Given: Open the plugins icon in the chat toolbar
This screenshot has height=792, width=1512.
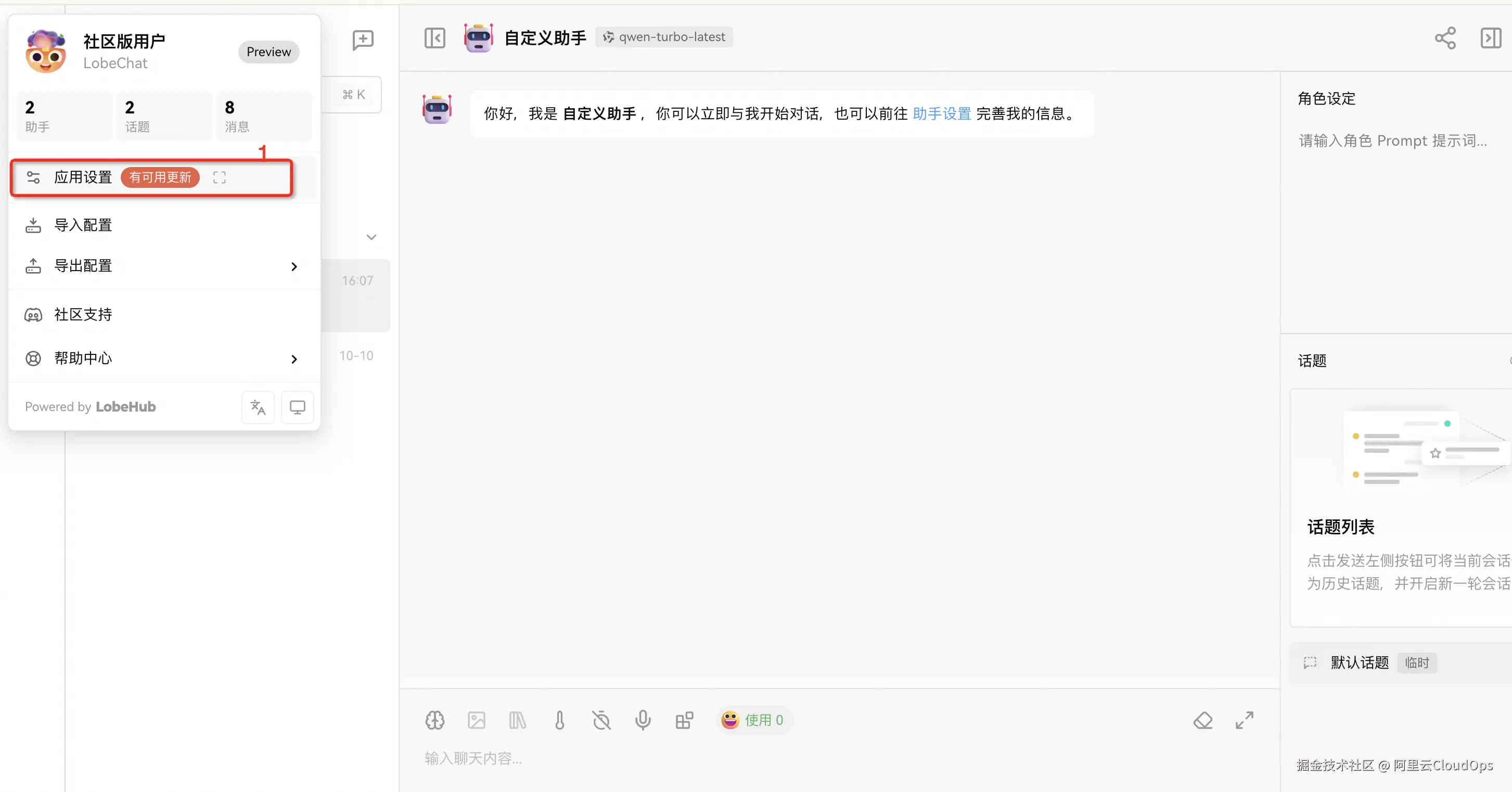Looking at the screenshot, I should pos(684,720).
